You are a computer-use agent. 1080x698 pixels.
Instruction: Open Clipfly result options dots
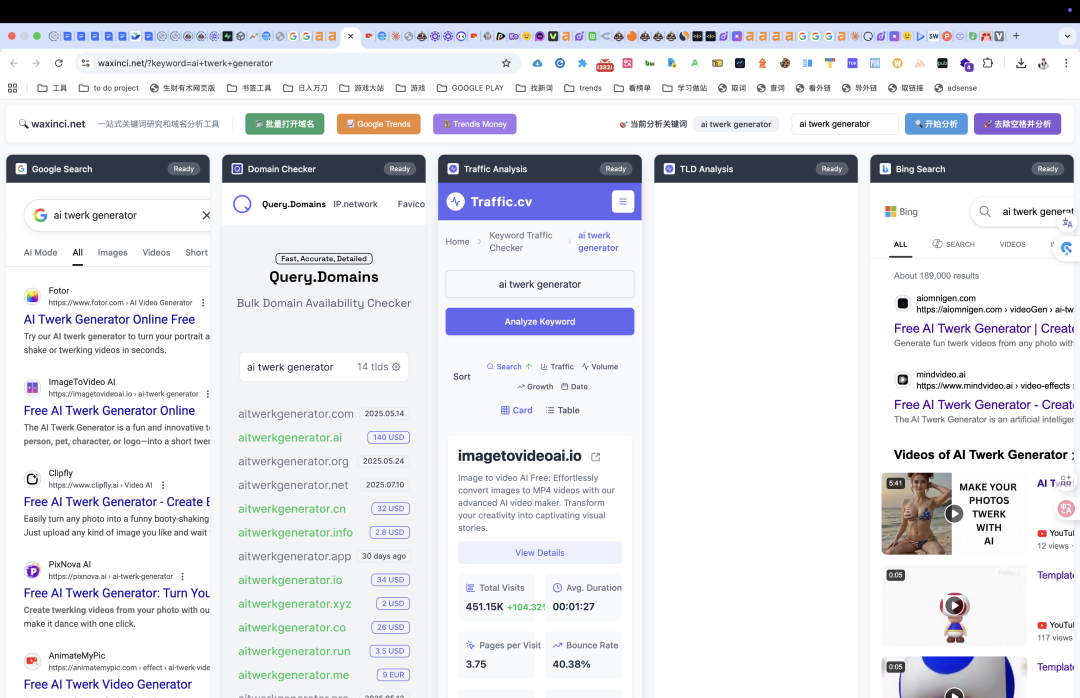click(x=163, y=485)
